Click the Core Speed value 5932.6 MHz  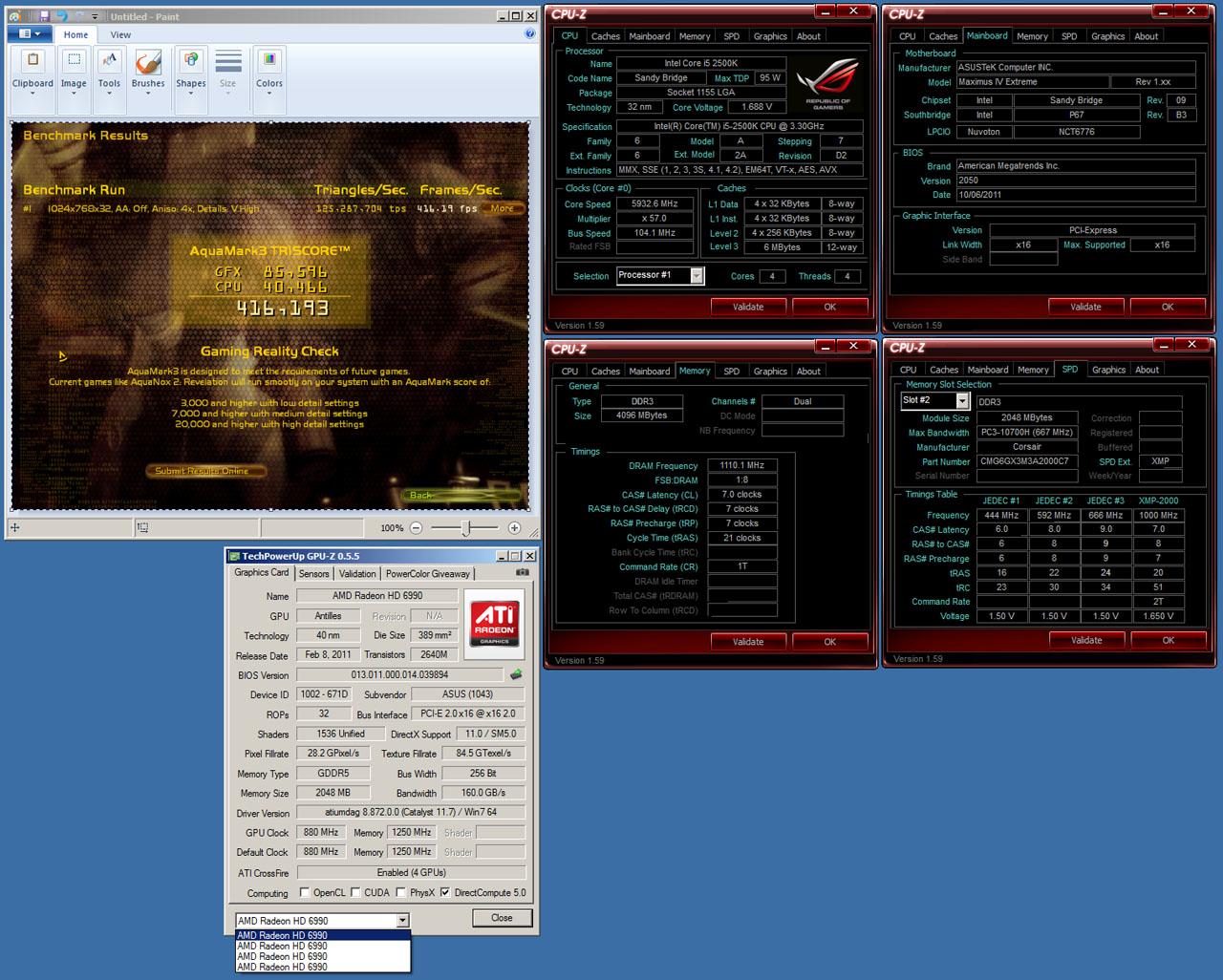click(x=654, y=203)
